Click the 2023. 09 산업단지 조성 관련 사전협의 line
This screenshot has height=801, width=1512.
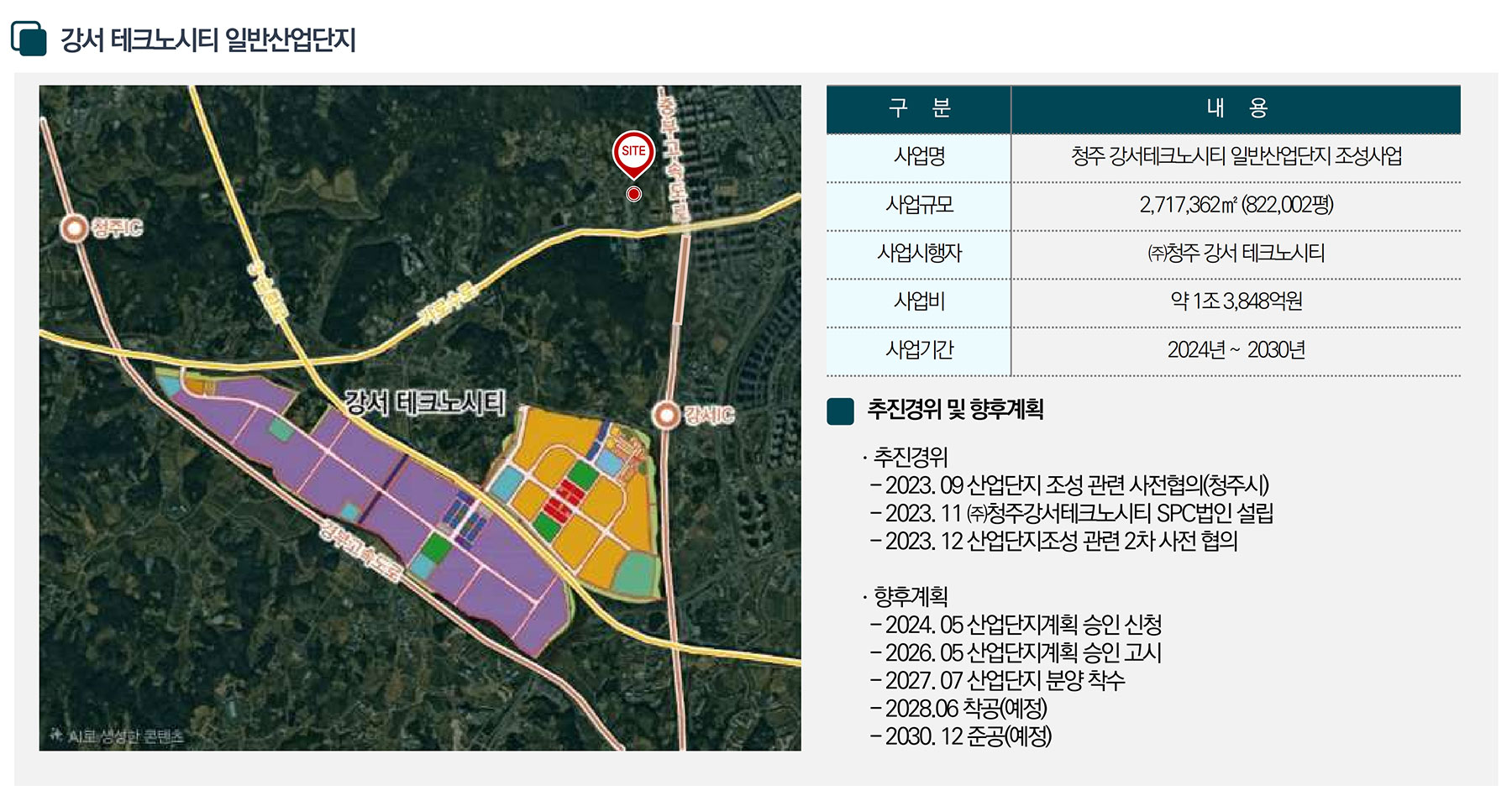click(1069, 485)
